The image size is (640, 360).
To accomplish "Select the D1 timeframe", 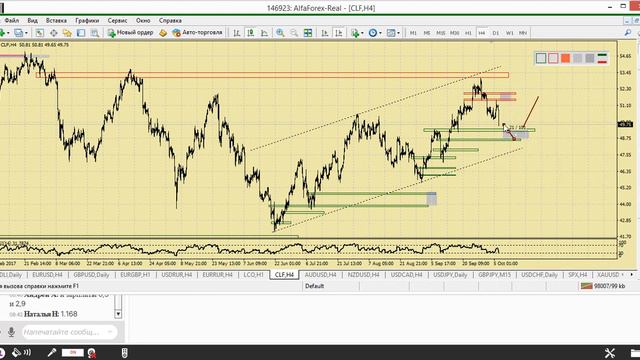I will pos(496,33).
